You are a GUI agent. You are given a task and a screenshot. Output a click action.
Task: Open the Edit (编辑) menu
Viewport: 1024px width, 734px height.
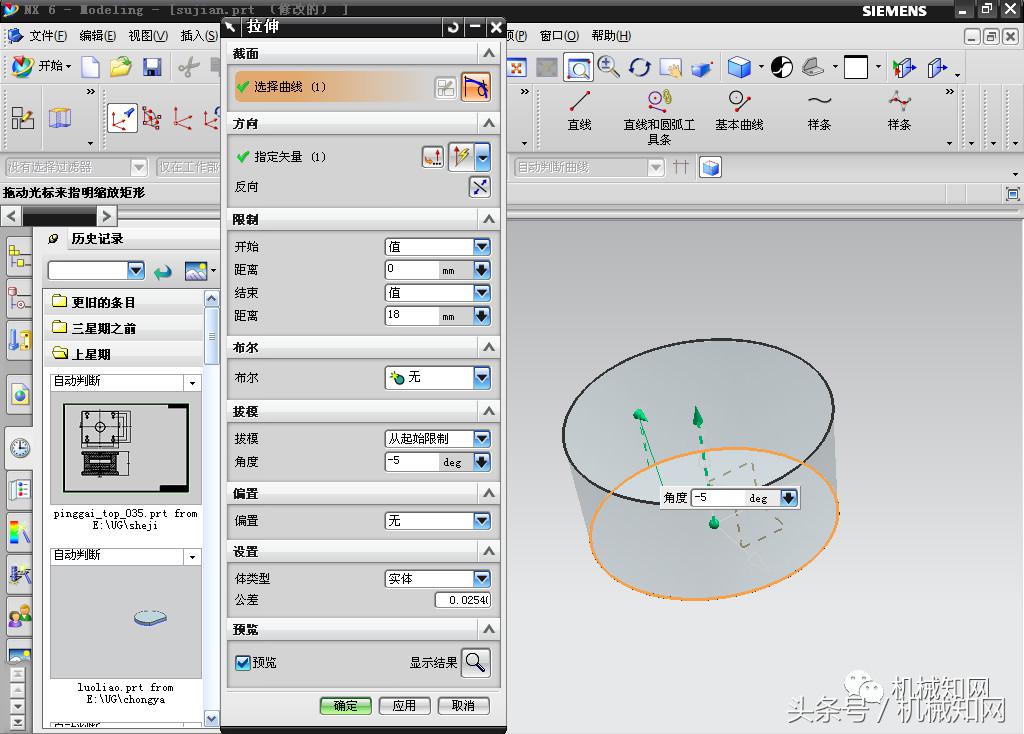pos(97,36)
